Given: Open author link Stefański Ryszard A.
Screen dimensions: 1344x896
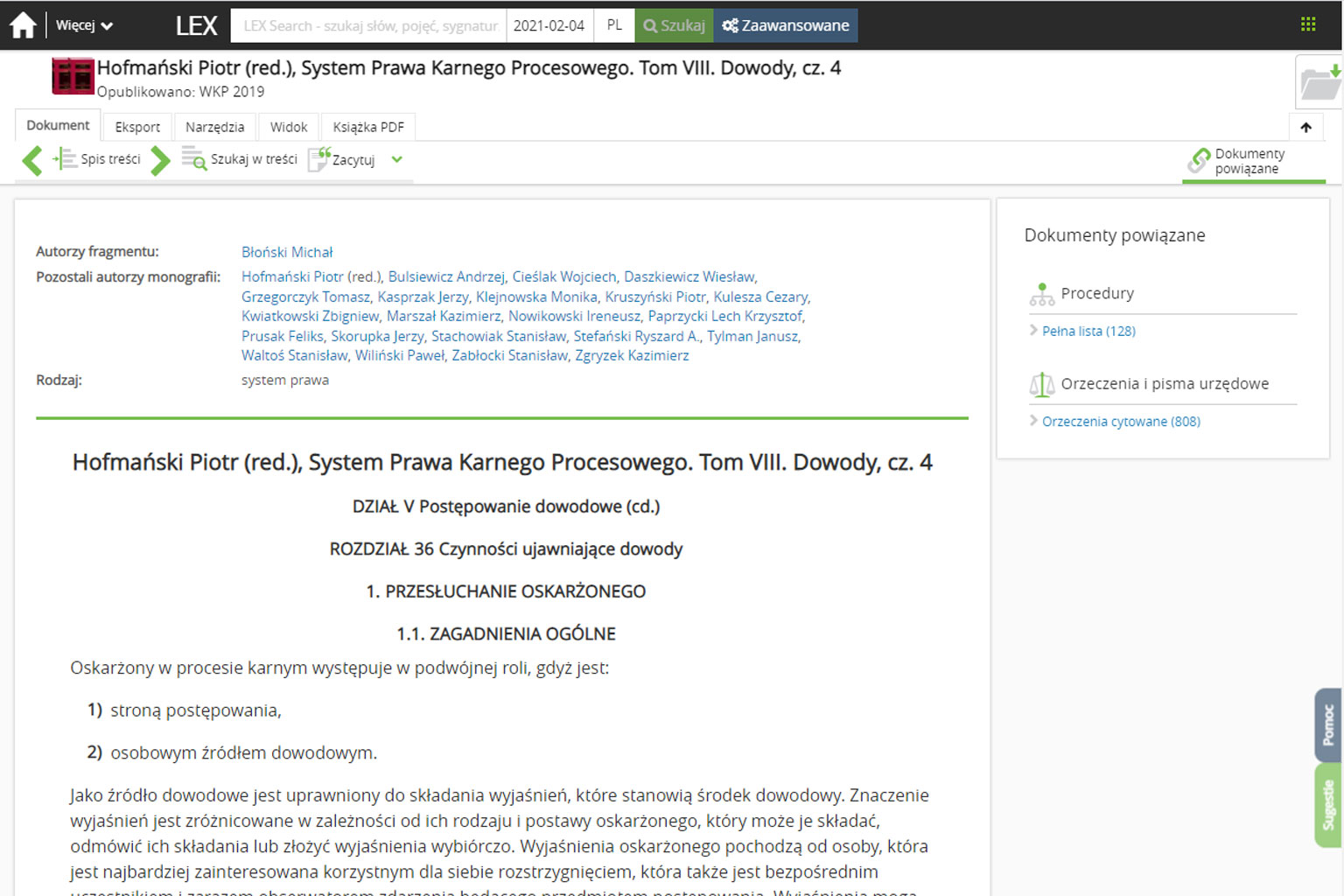Looking at the screenshot, I should pos(637,336).
